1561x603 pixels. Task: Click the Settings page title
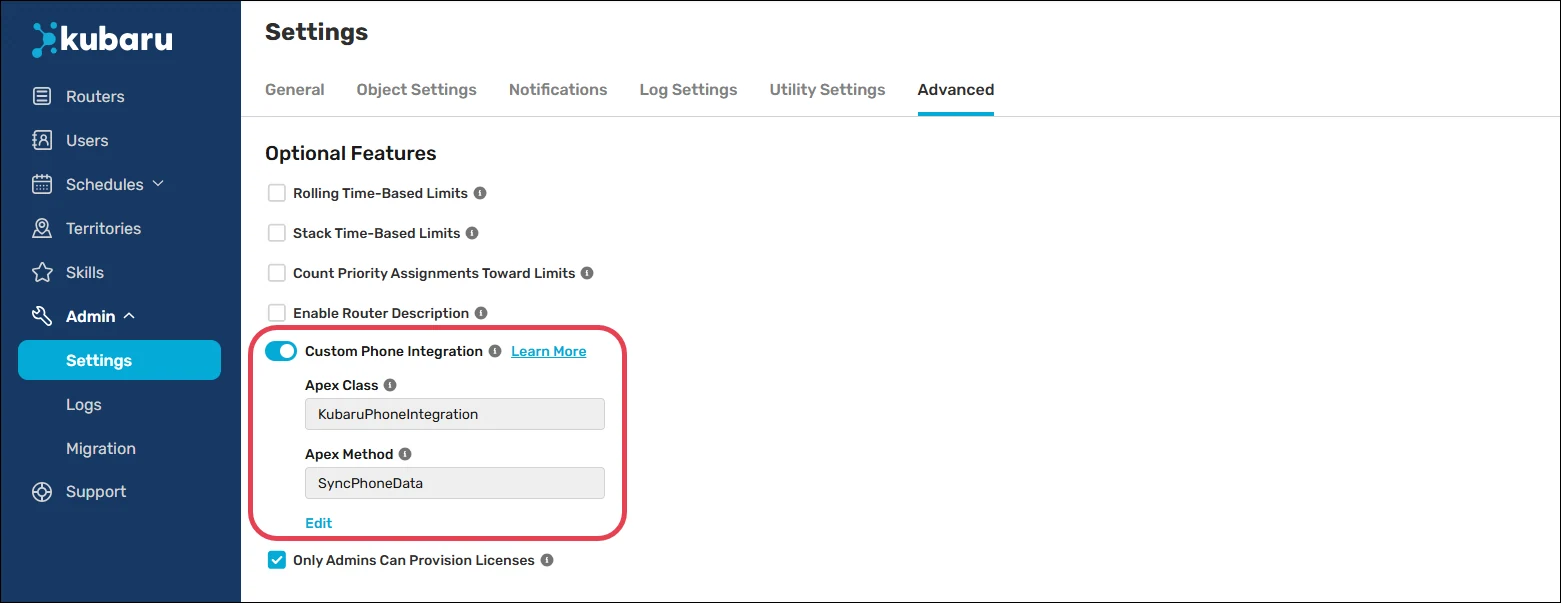click(316, 32)
